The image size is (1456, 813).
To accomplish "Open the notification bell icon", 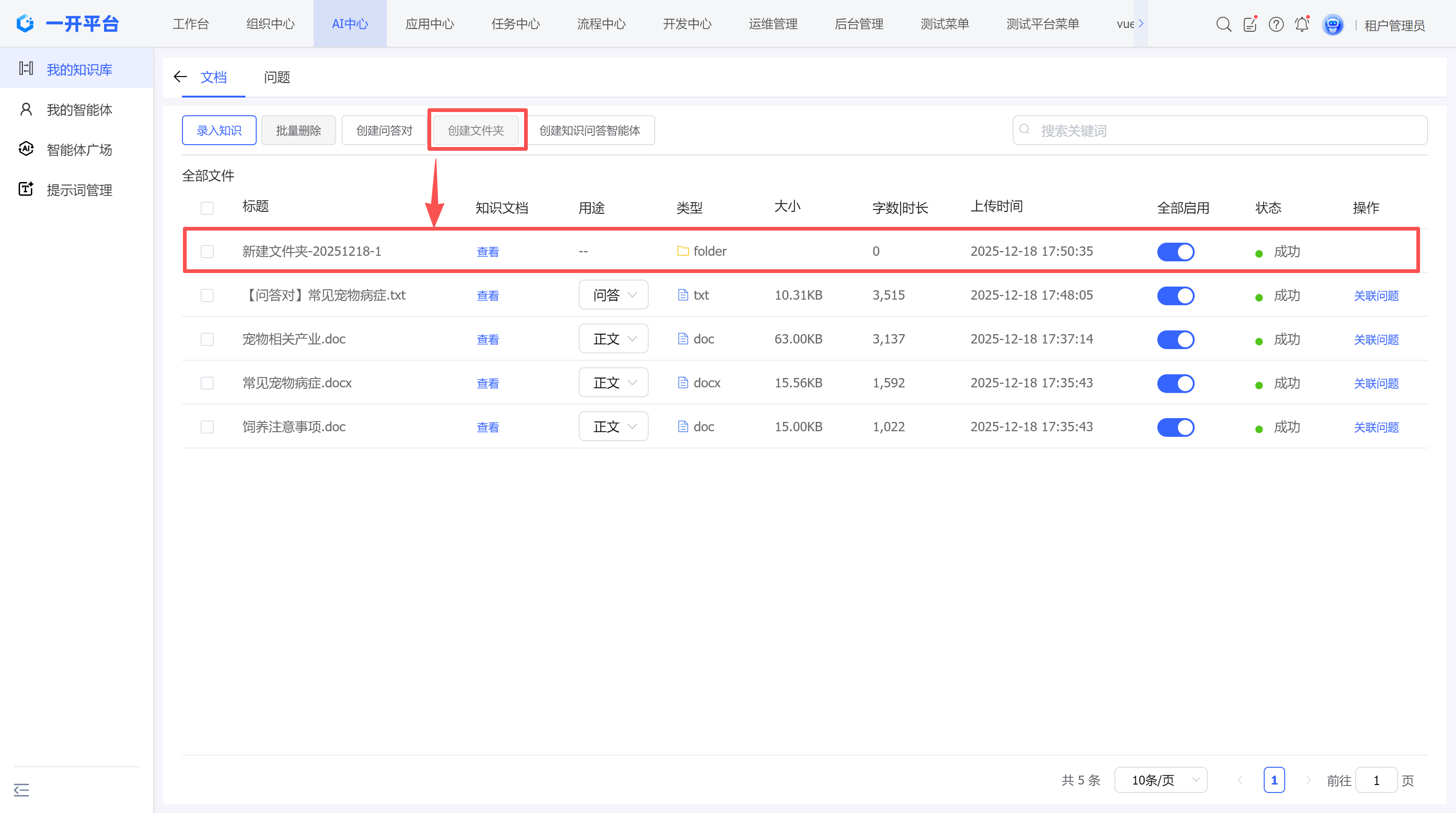I will (1302, 24).
